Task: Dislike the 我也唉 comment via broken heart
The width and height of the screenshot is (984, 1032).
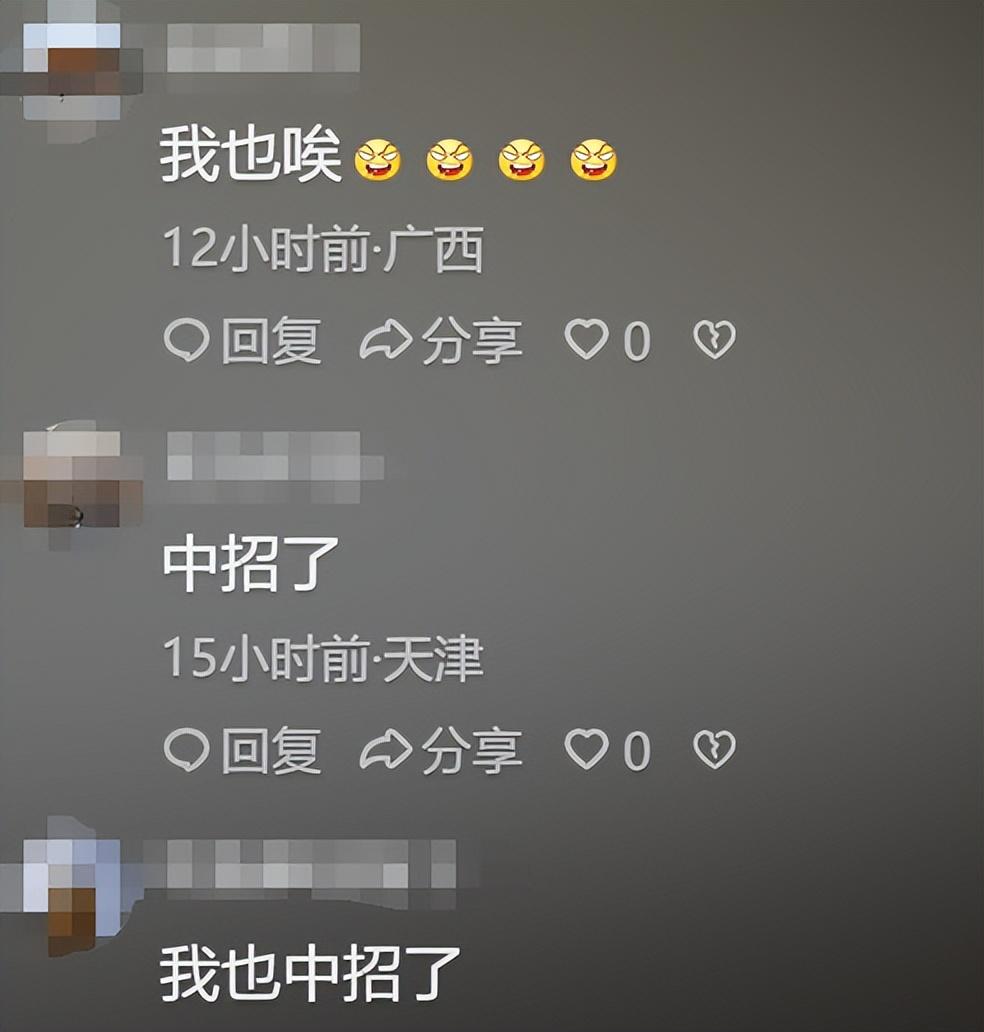Action: 714,340
